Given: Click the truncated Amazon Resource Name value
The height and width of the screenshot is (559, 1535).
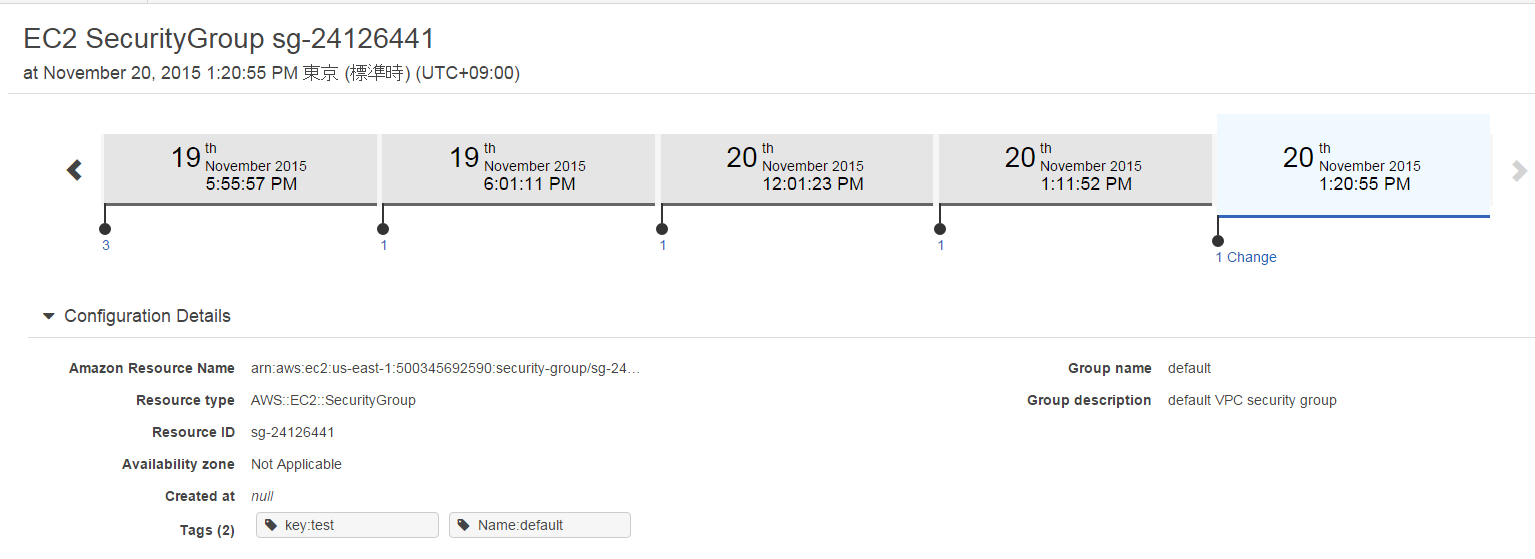Looking at the screenshot, I should point(445,368).
